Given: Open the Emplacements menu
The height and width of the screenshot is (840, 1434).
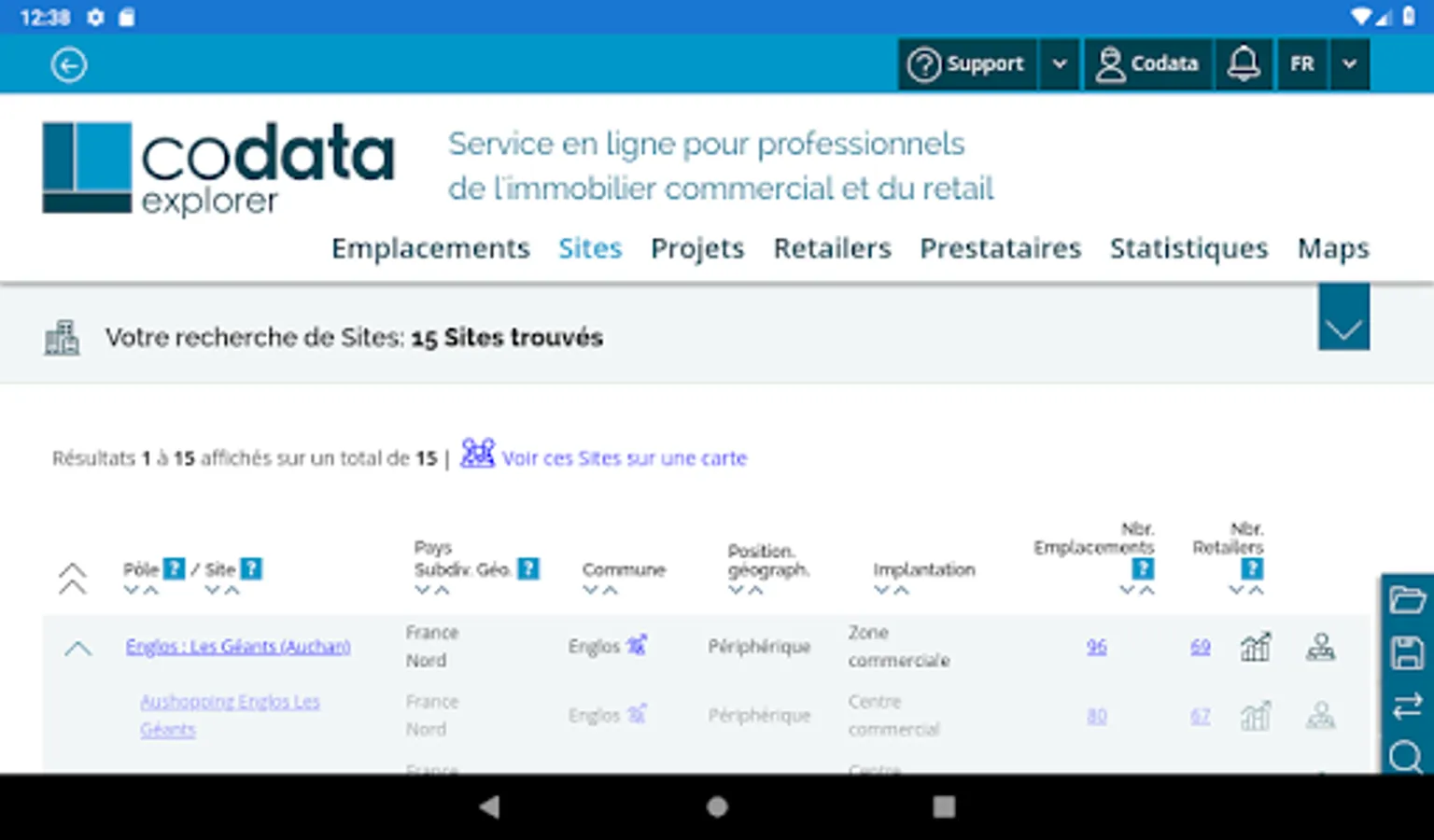Looking at the screenshot, I should click(430, 248).
